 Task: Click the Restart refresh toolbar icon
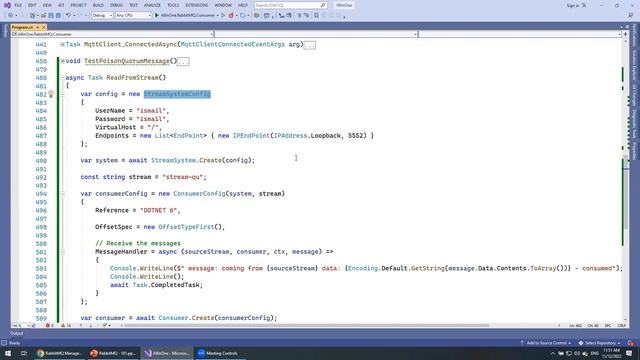point(243,16)
